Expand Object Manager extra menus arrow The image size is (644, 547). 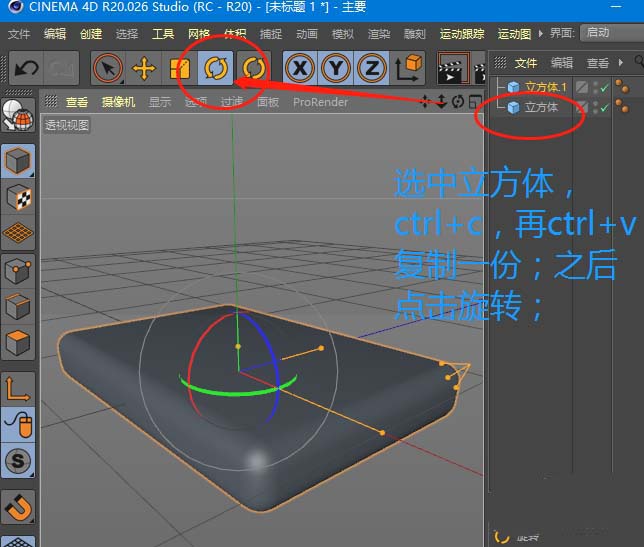(621, 62)
